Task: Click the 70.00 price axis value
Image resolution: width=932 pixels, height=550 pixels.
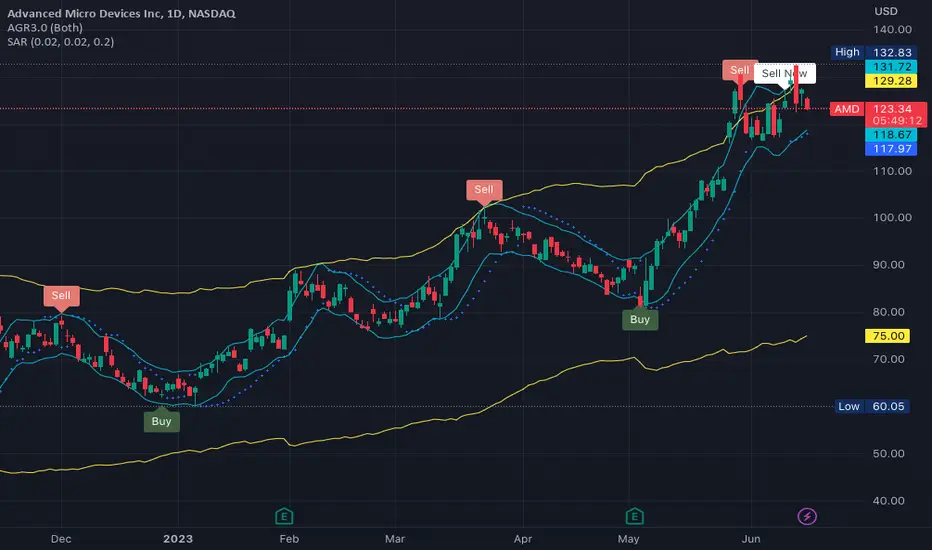Action: point(889,359)
